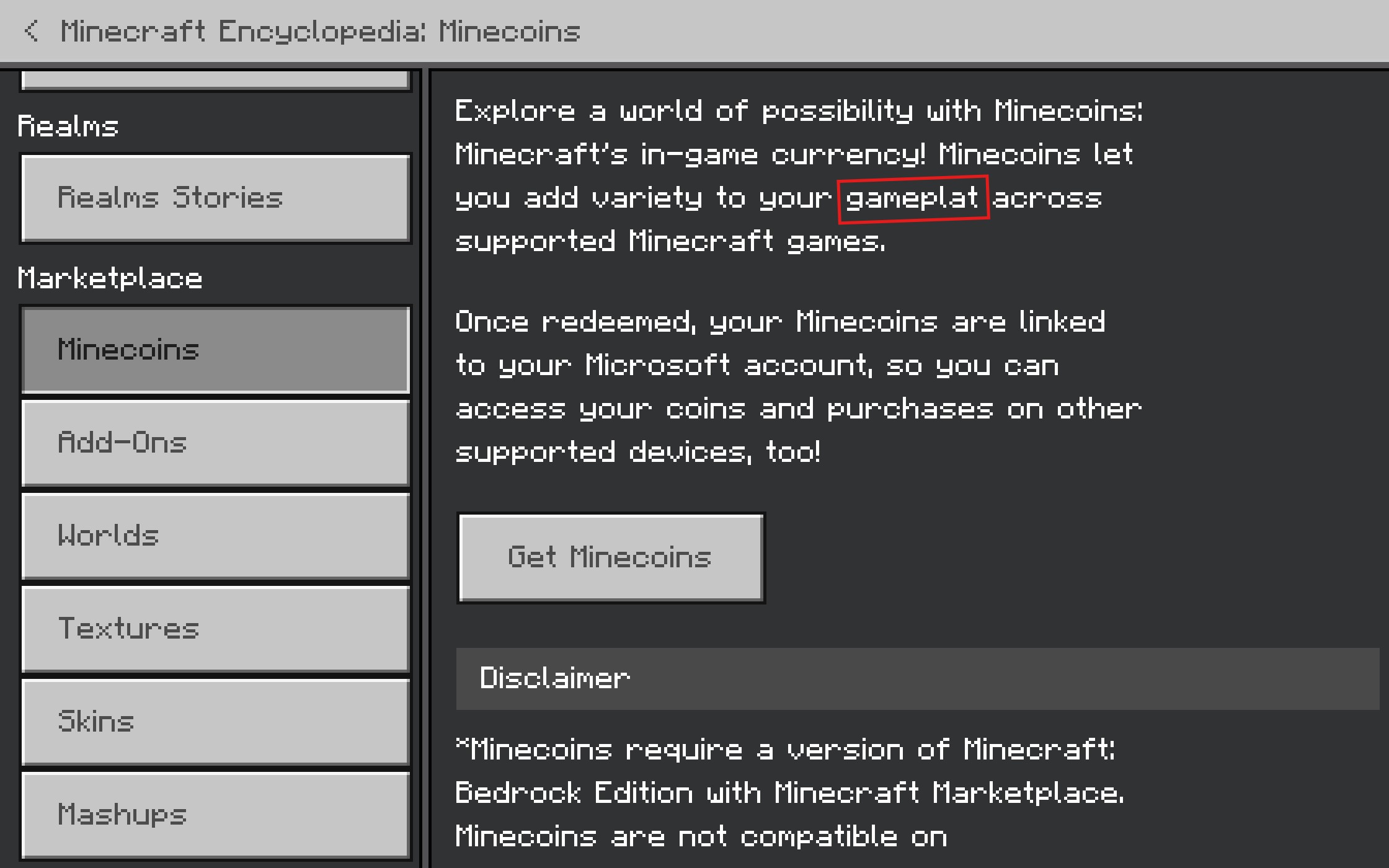The width and height of the screenshot is (1389, 868).
Task: Open the Skins sidebar page
Action: tap(215, 722)
